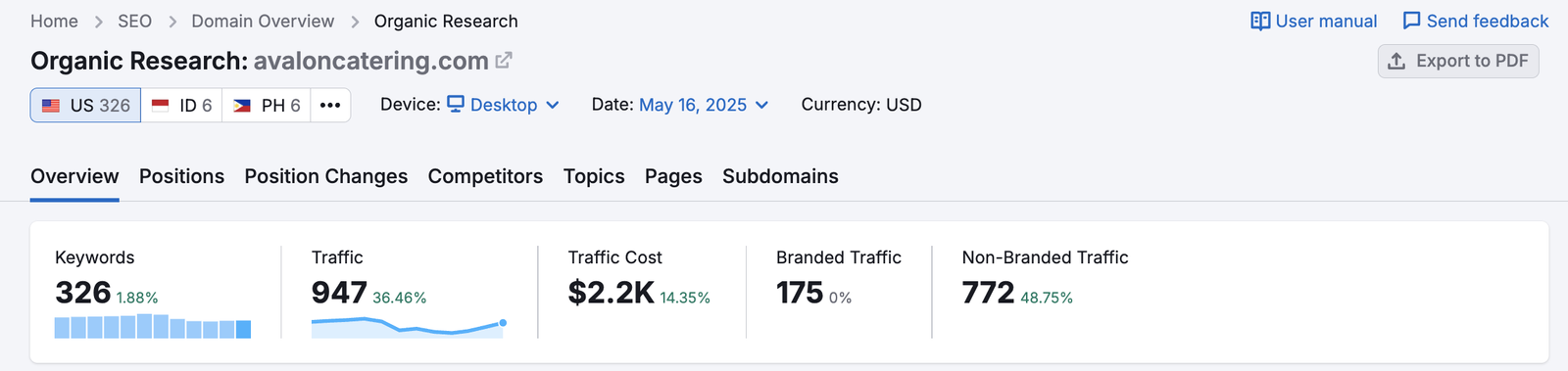Click the User manual book icon
1568x371 pixels.
[x=1260, y=22]
